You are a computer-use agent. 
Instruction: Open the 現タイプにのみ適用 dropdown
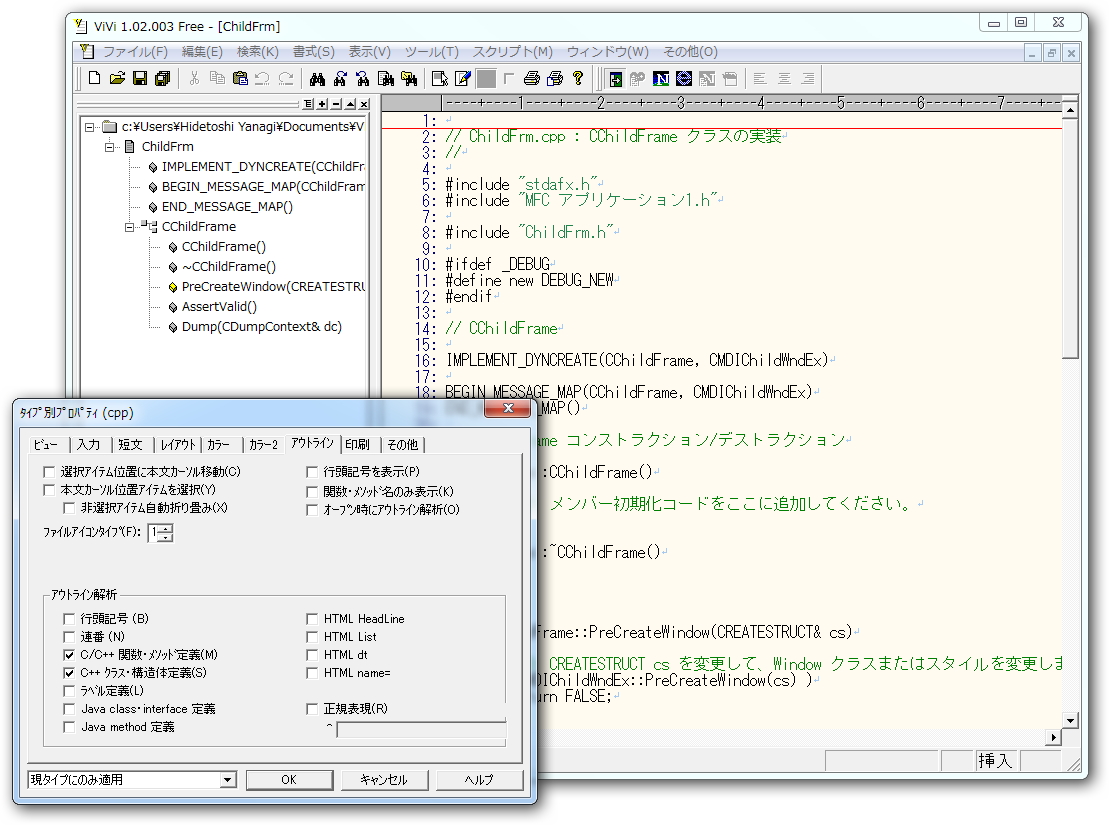(227, 780)
